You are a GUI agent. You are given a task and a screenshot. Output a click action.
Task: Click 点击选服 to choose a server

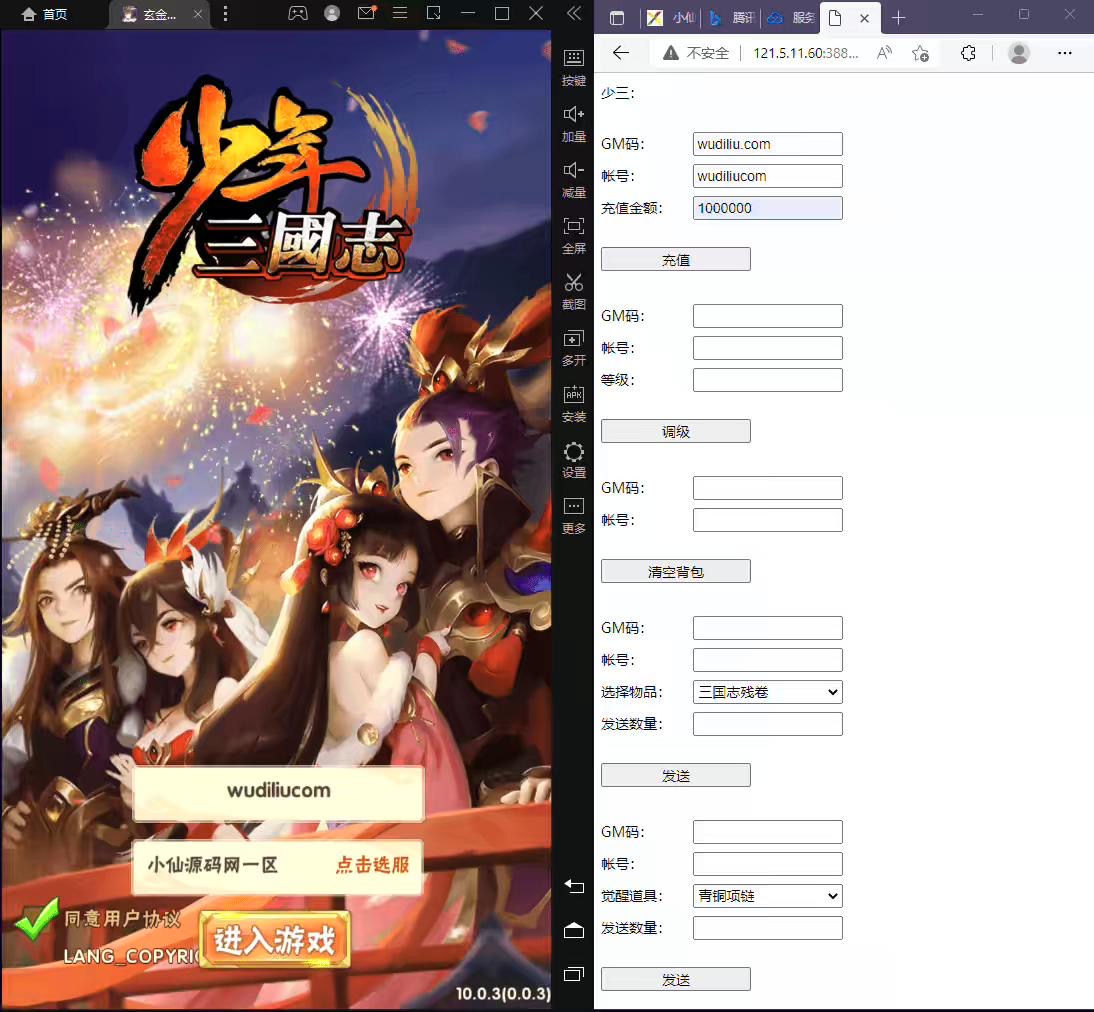(x=372, y=865)
